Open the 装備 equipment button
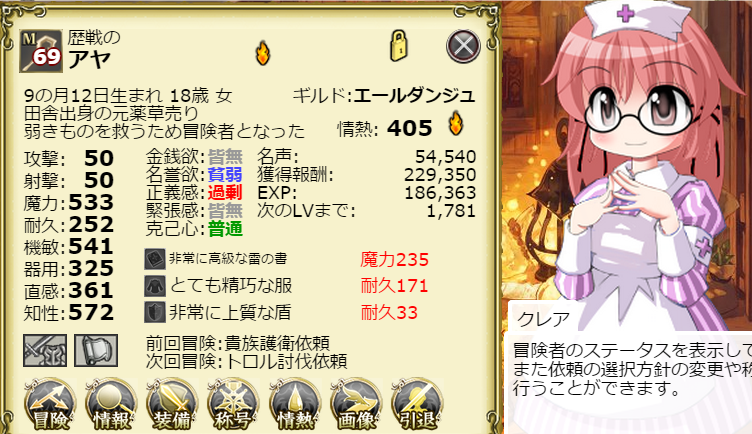The width and height of the screenshot is (752, 434). (172, 404)
